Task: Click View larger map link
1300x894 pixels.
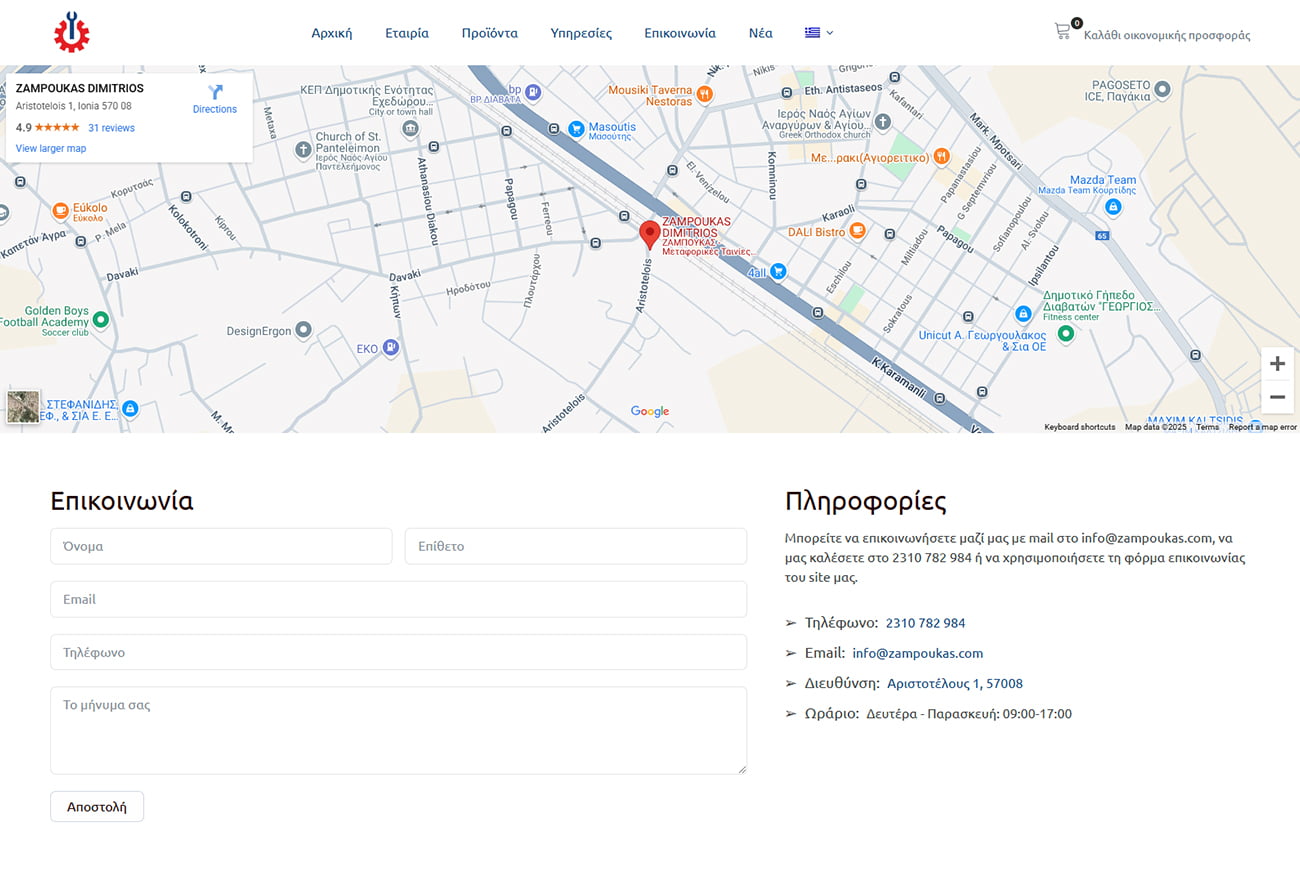Action: tap(51, 148)
